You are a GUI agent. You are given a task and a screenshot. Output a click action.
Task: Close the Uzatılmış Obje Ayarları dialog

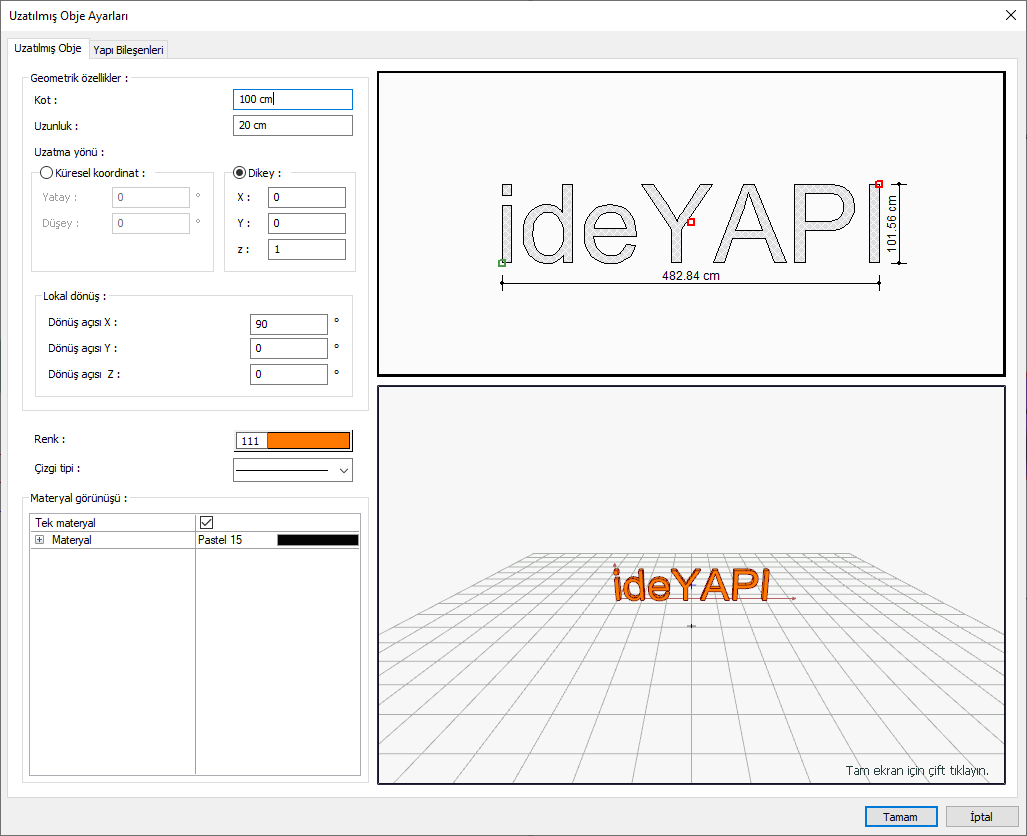pyautogui.click(x=1008, y=15)
